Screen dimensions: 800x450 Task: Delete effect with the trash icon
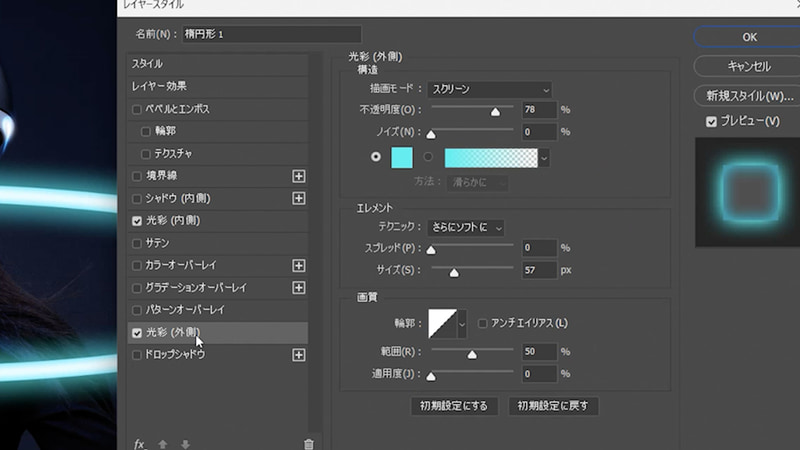pos(309,444)
